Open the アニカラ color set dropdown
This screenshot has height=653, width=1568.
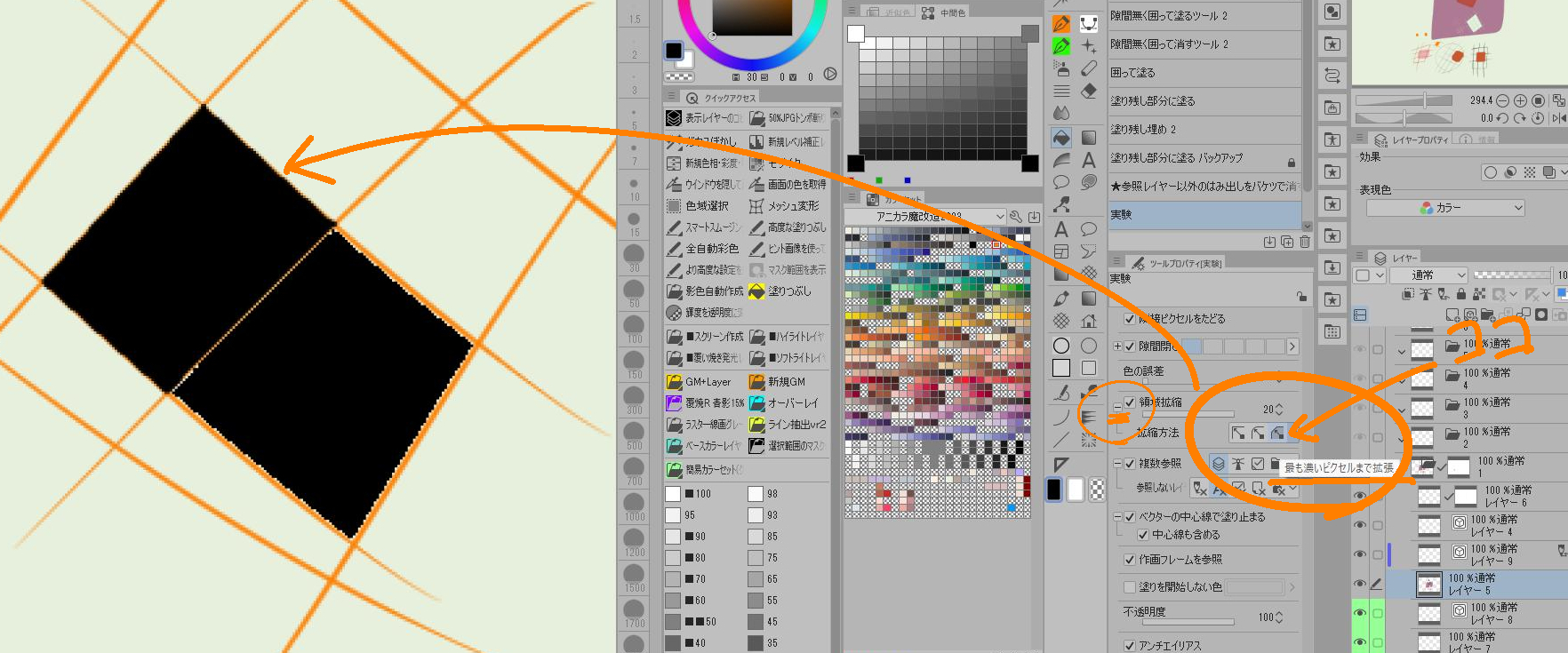click(924, 217)
